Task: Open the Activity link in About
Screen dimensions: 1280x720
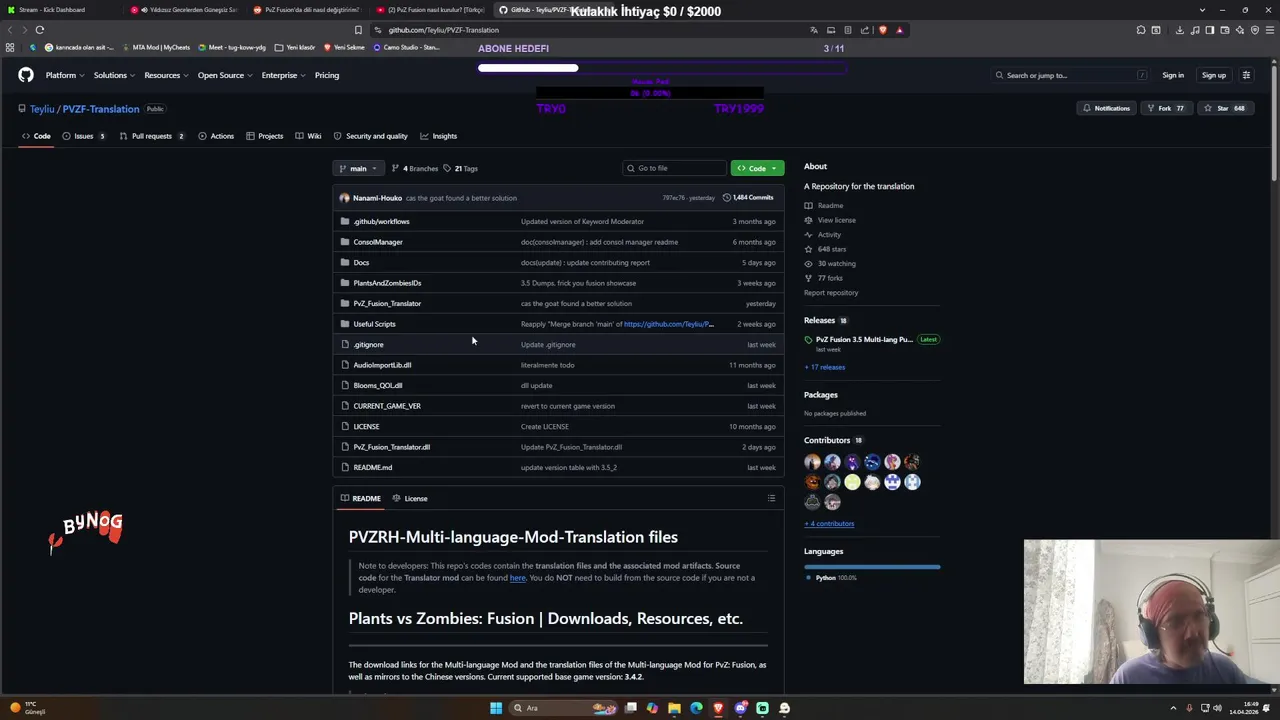Action: point(829,235)
